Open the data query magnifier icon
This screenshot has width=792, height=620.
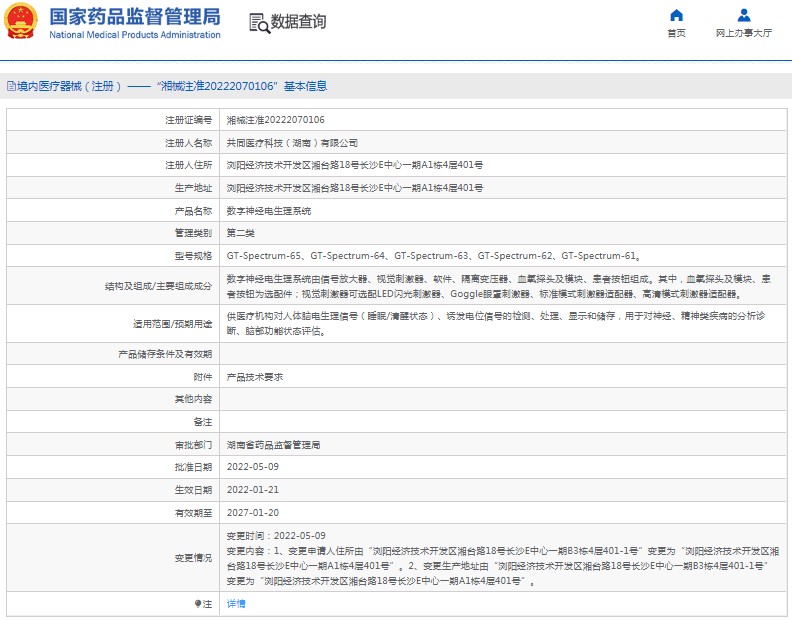tap(260, 23)
